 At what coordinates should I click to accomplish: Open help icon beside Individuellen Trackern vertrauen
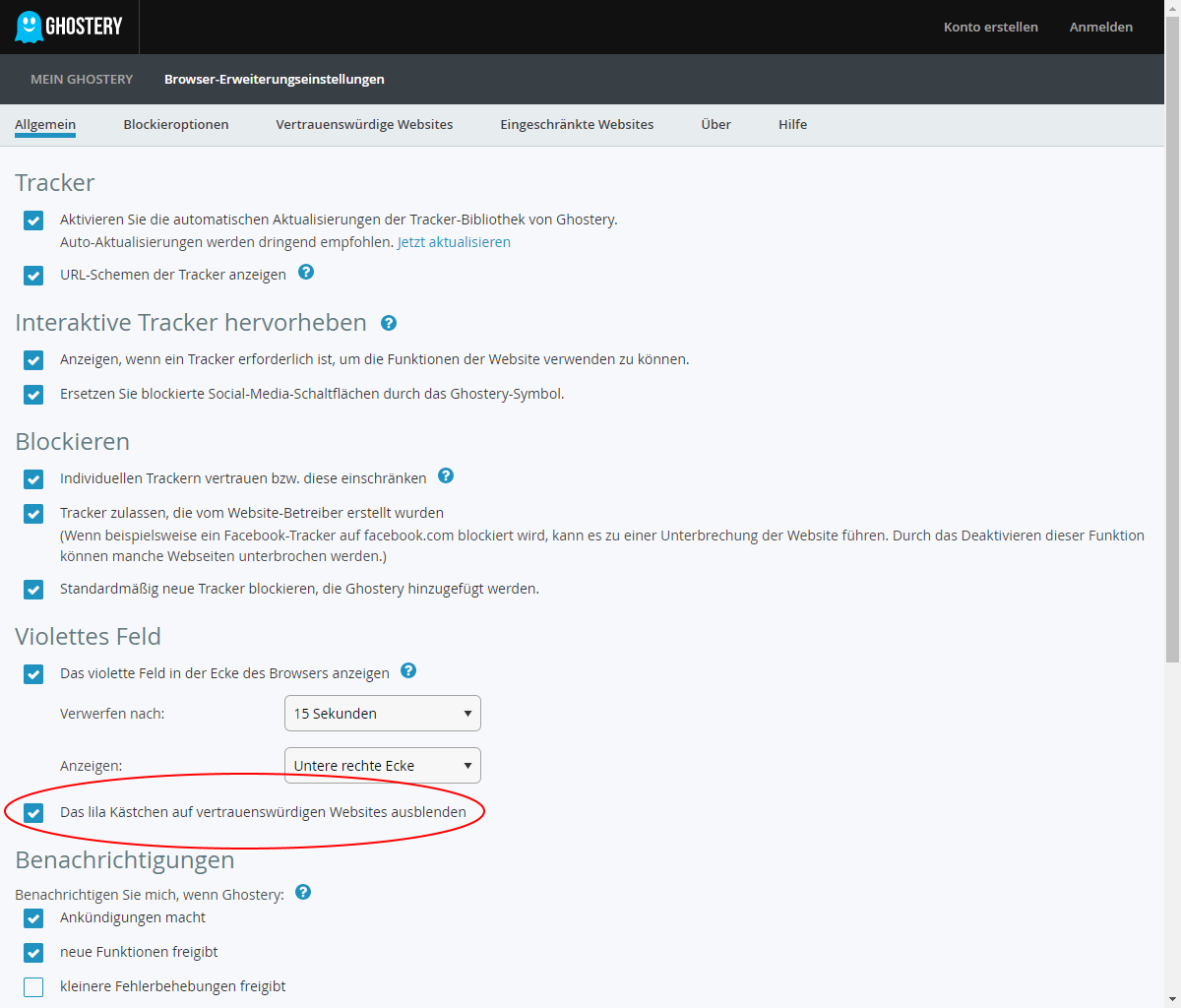(446, 475)
